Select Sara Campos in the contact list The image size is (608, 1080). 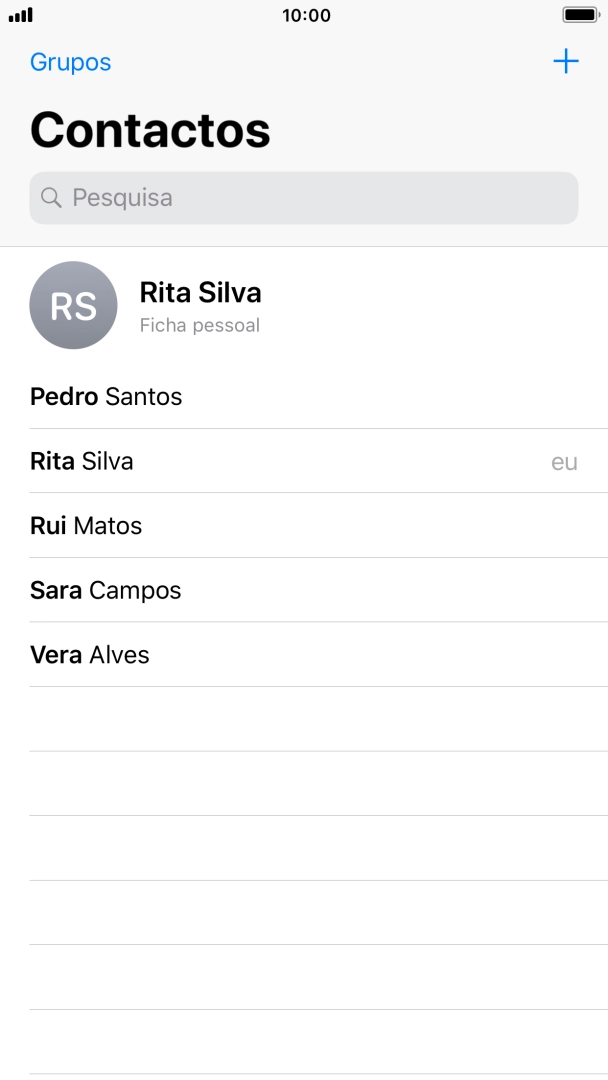click(105, 590)
